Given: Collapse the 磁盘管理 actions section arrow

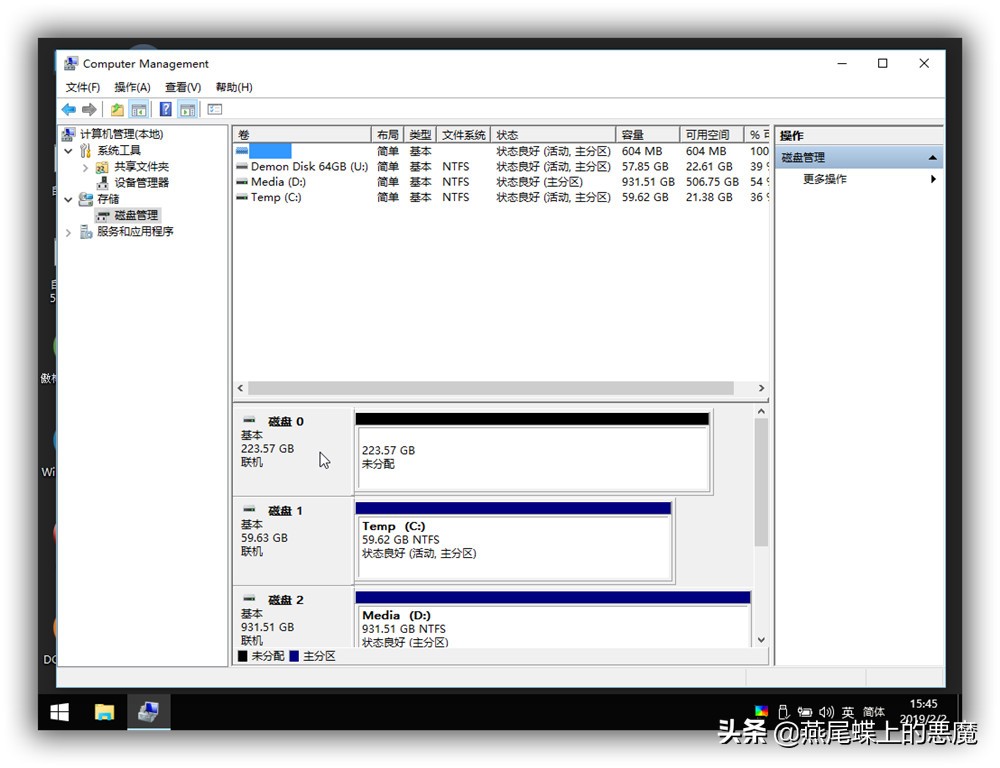Looking at the screenshot, I should point(932,158).
